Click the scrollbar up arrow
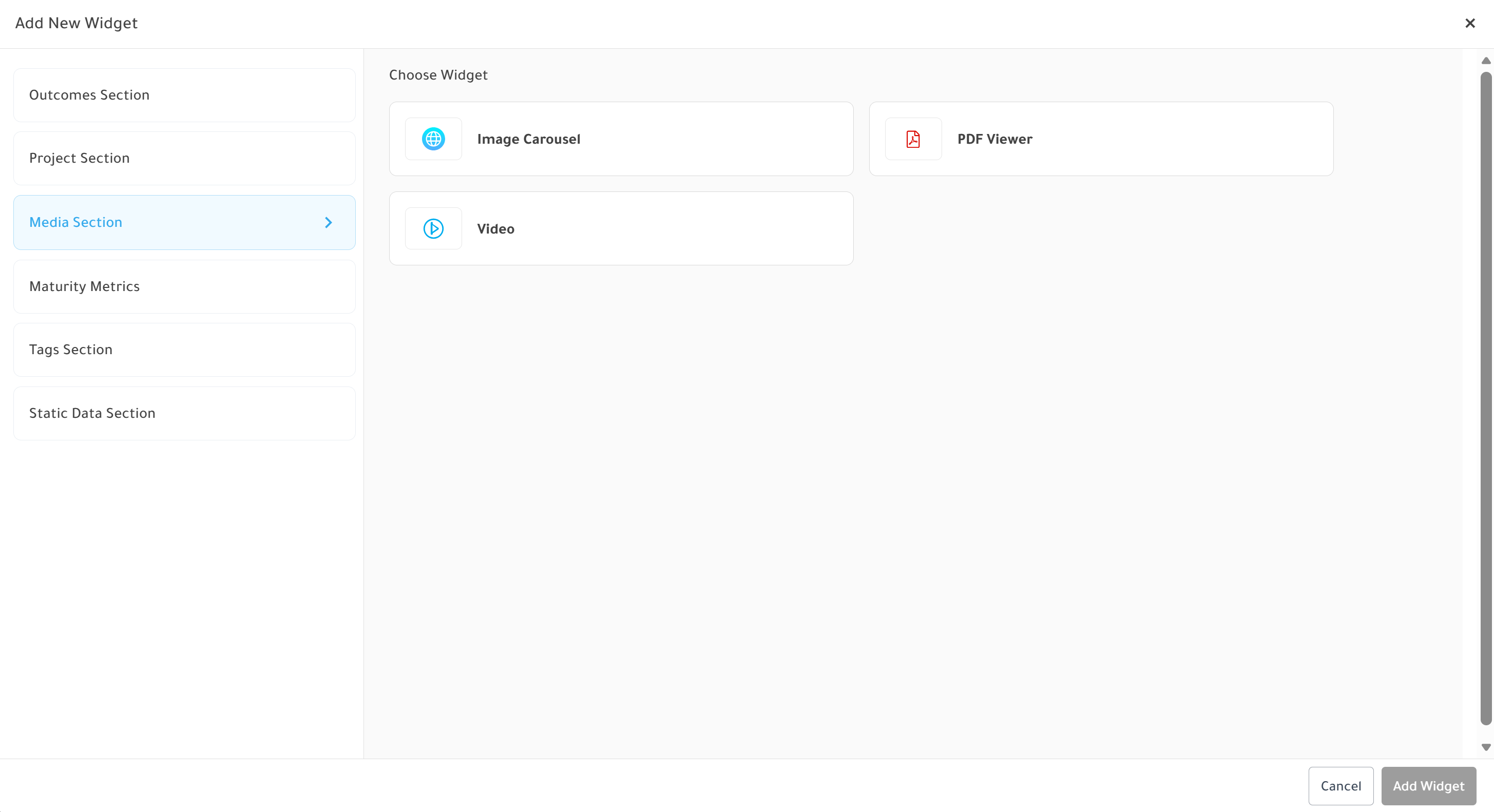 1486,61
